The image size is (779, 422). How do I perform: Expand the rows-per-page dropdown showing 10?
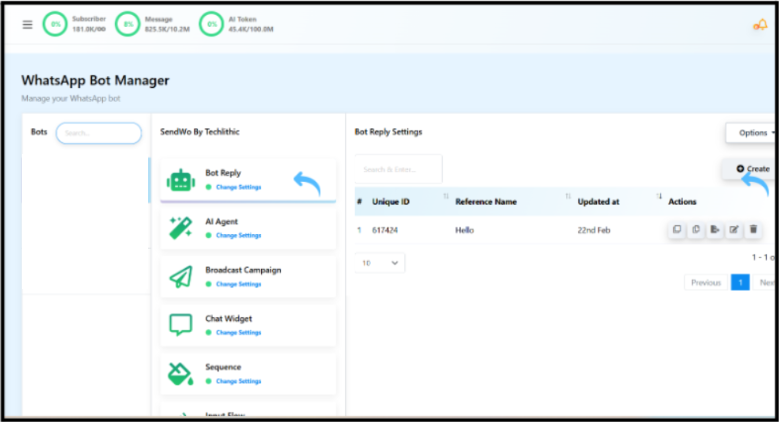pyautogui.click(x=381, y=262)
